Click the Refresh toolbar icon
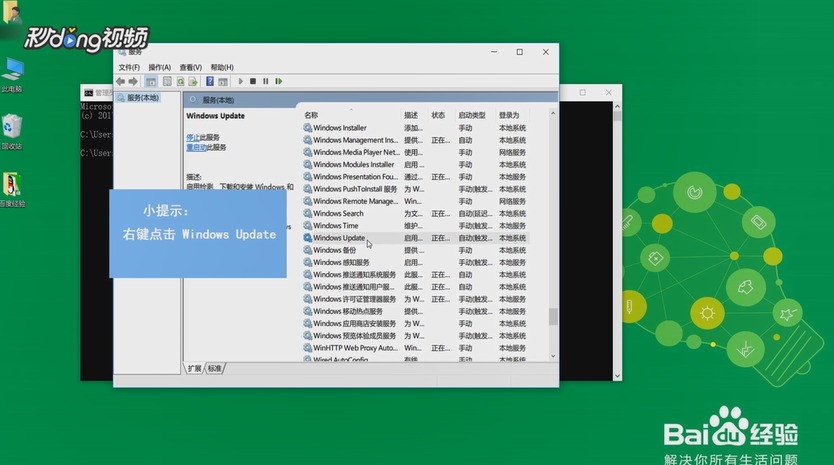Viewport: 834px width, 465px height. tap(180, 81)
